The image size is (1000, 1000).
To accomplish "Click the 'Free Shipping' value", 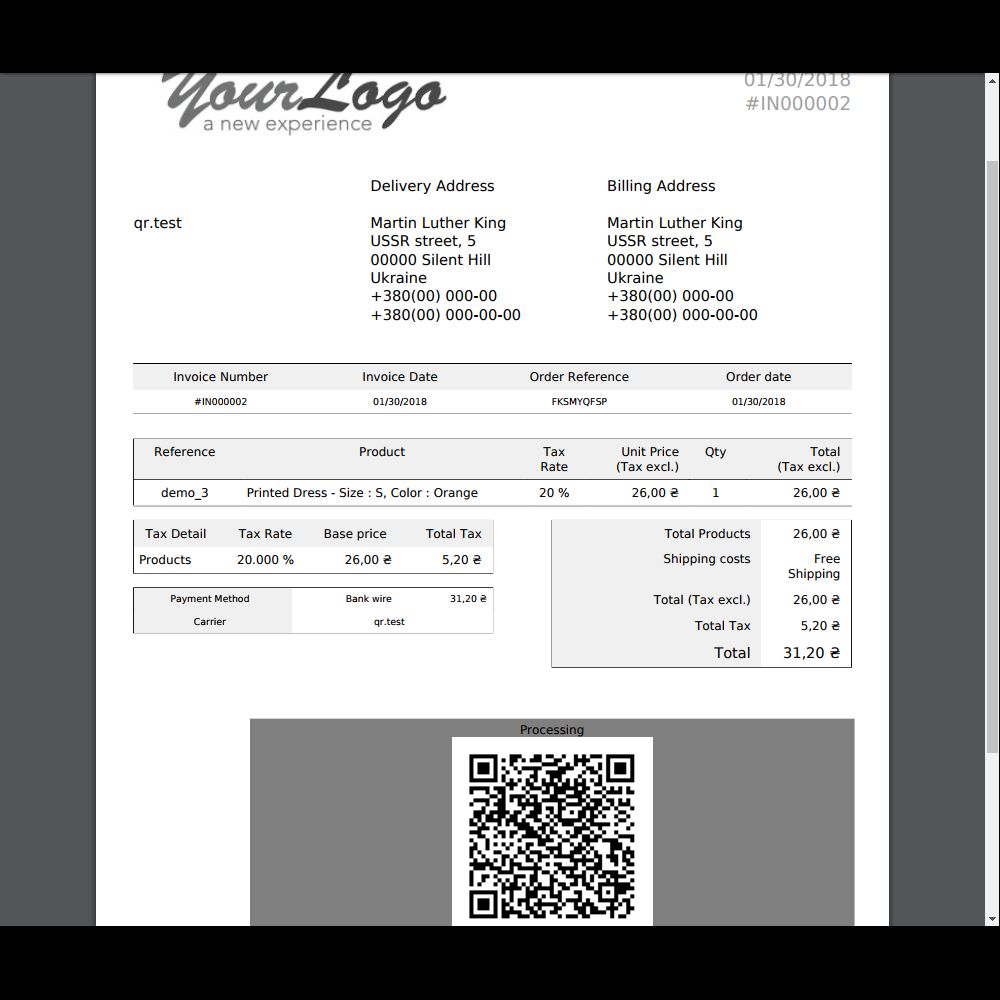I will tap(814, 566).
